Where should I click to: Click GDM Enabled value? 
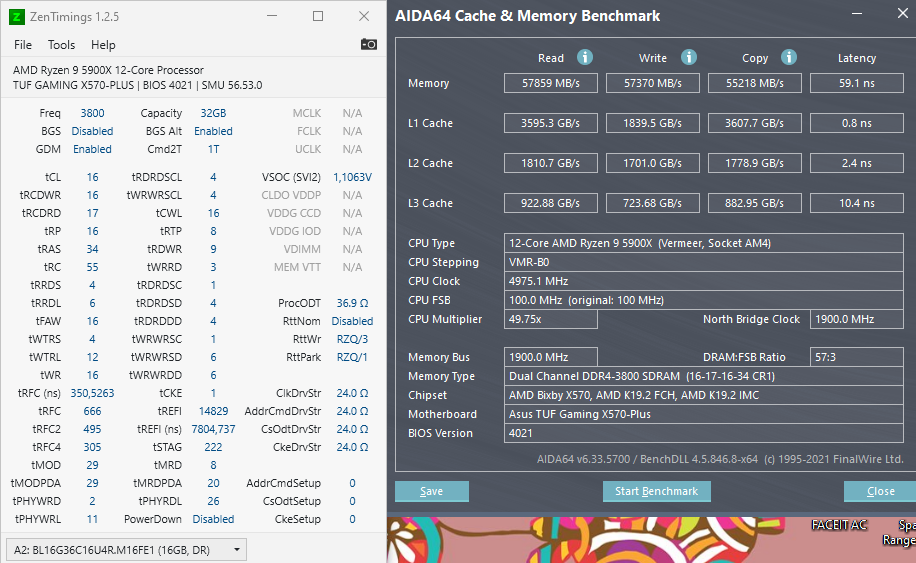pos(92,149)
